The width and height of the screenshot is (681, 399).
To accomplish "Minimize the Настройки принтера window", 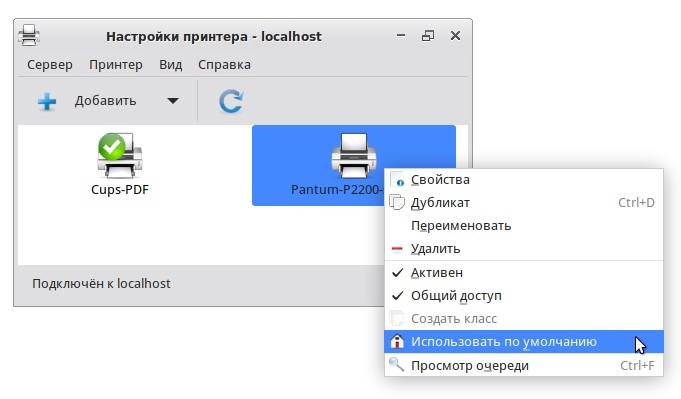I will (401, 36).
